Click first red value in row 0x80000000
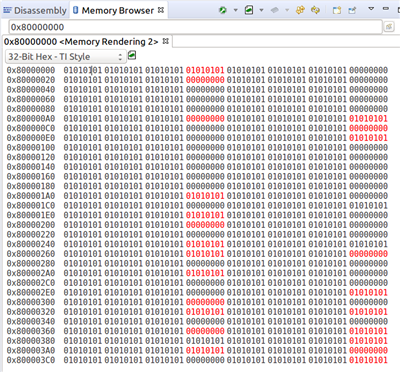 click(205, 70)
